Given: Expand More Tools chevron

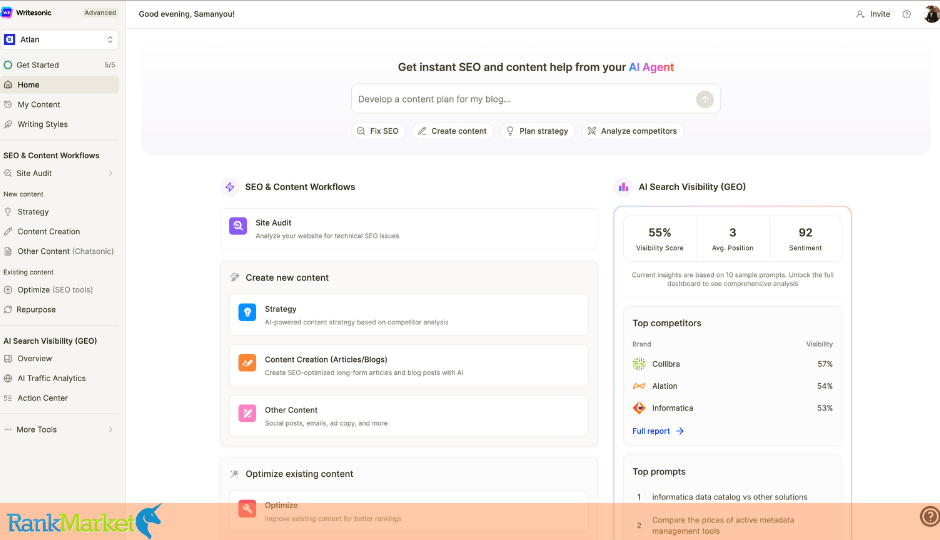Looking at the screenshot, I should (111, 430).
